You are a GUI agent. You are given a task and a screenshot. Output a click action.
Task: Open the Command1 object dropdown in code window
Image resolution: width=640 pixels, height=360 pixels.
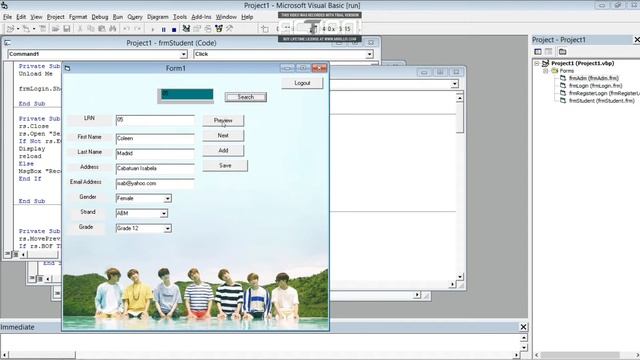[183, 54]
